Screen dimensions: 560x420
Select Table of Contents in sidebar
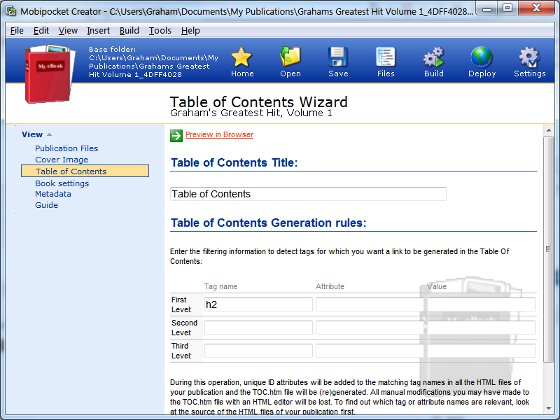(85, 171)
